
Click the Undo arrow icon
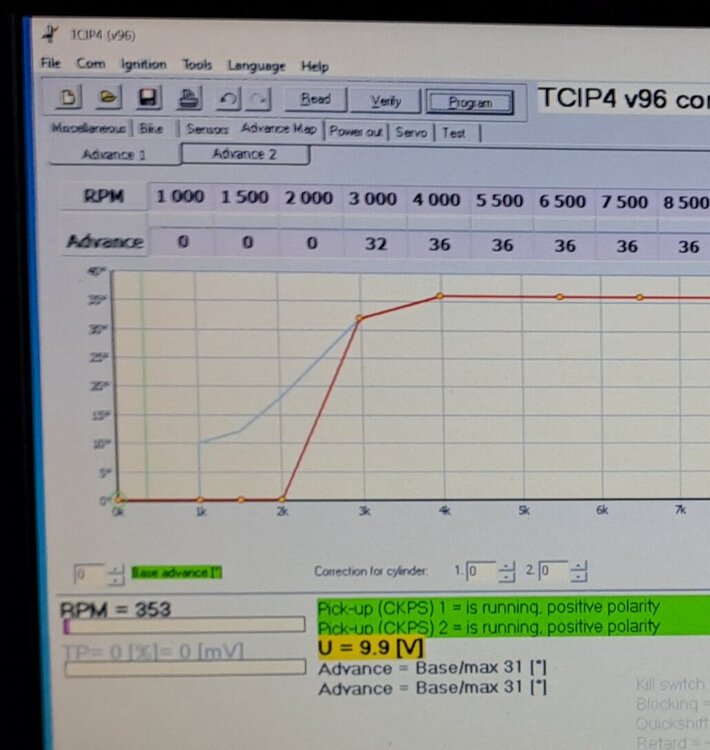[x=228, y=100]
